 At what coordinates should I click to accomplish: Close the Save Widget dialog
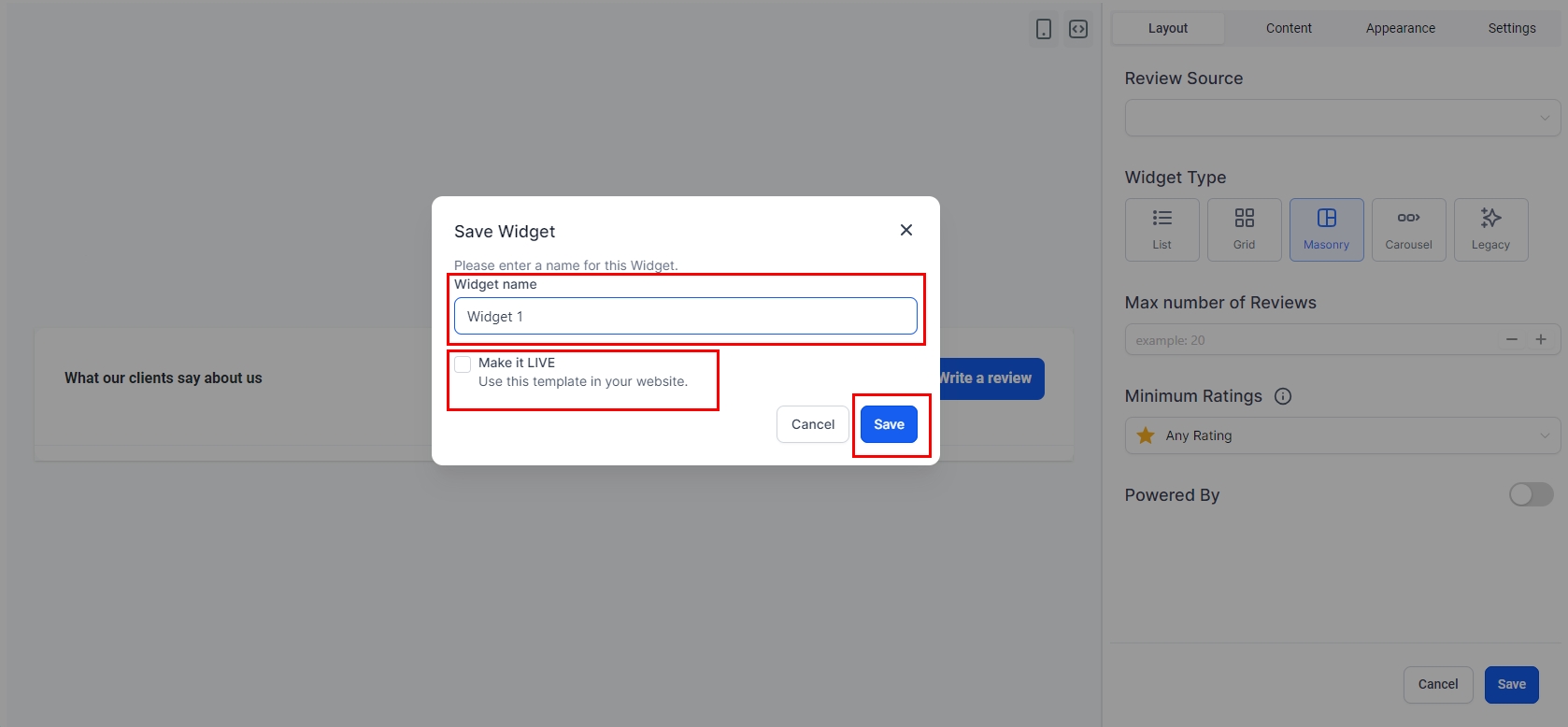(x=905, y=230)
